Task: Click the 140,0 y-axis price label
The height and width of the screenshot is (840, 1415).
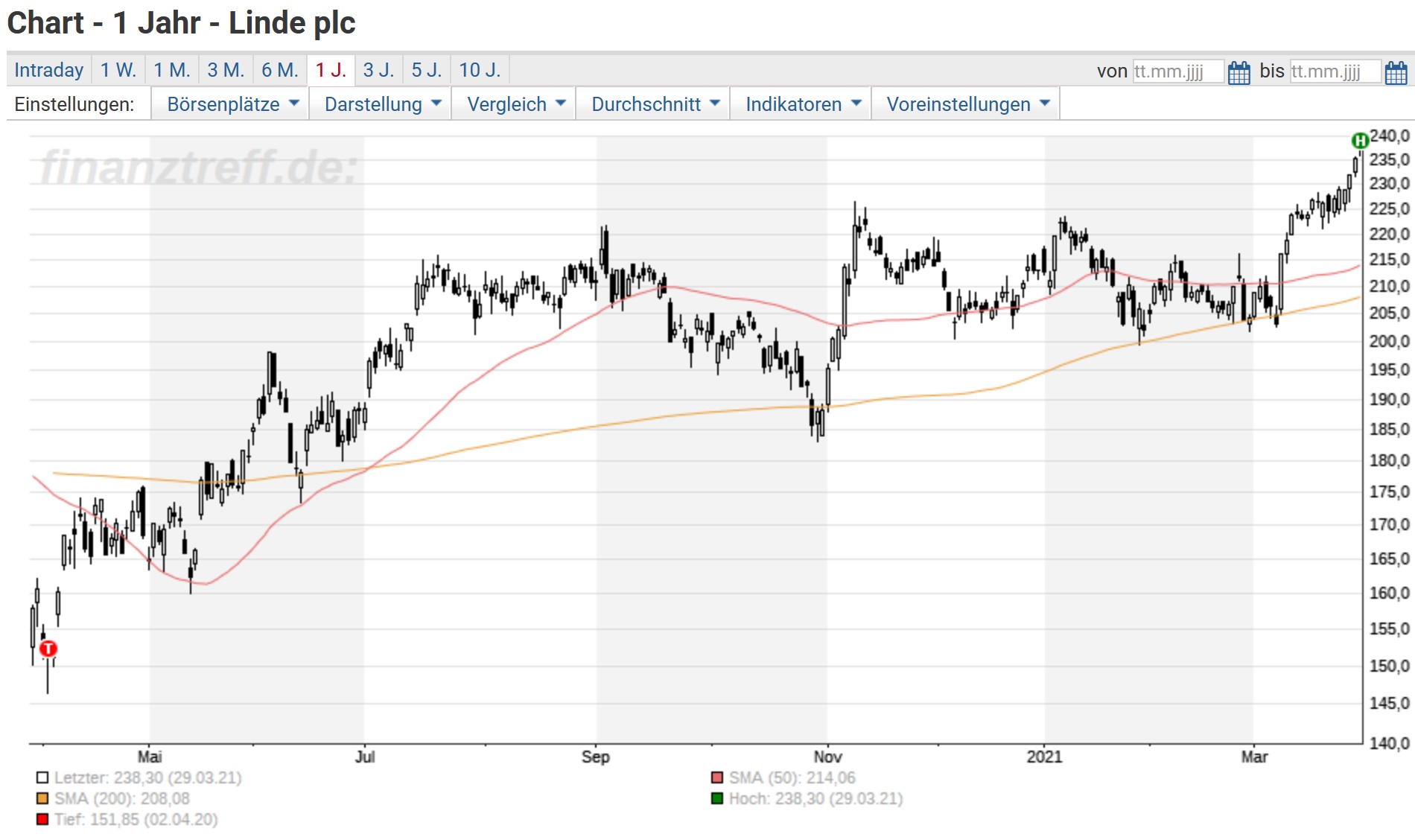Action: click(x=1390, y=743)
